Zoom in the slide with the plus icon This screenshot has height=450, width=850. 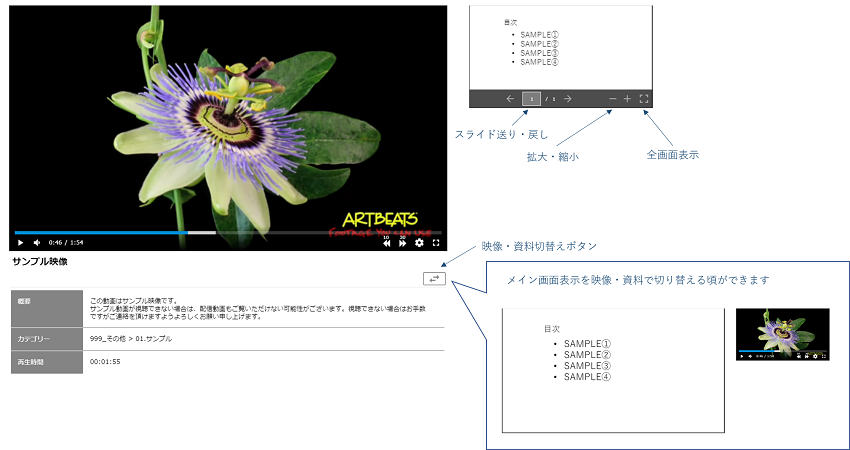(x=627, y=99)
